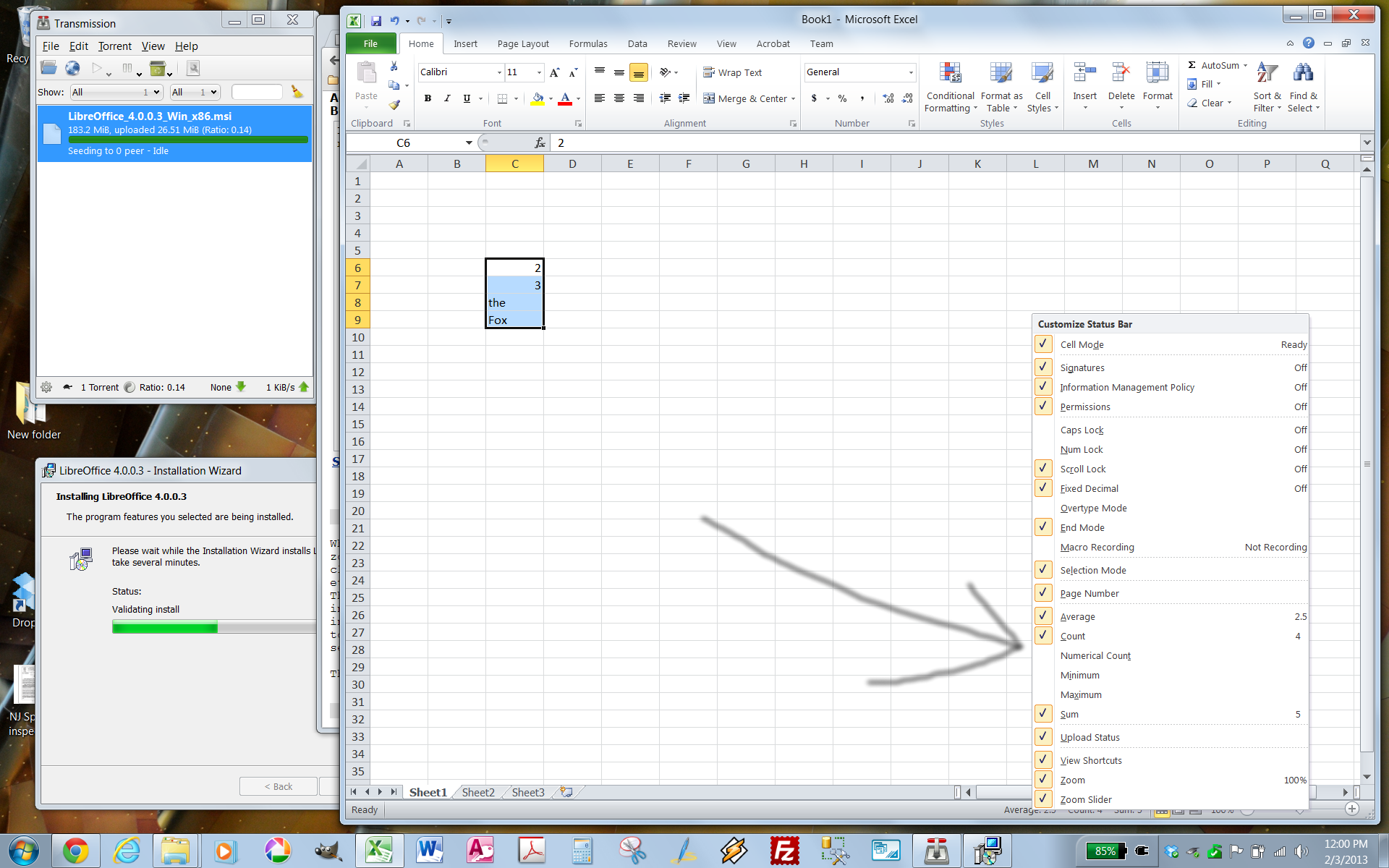Toggle Scroll Lock status option
Viewport: 1389px width, 868px height.
pos(1171,469)
